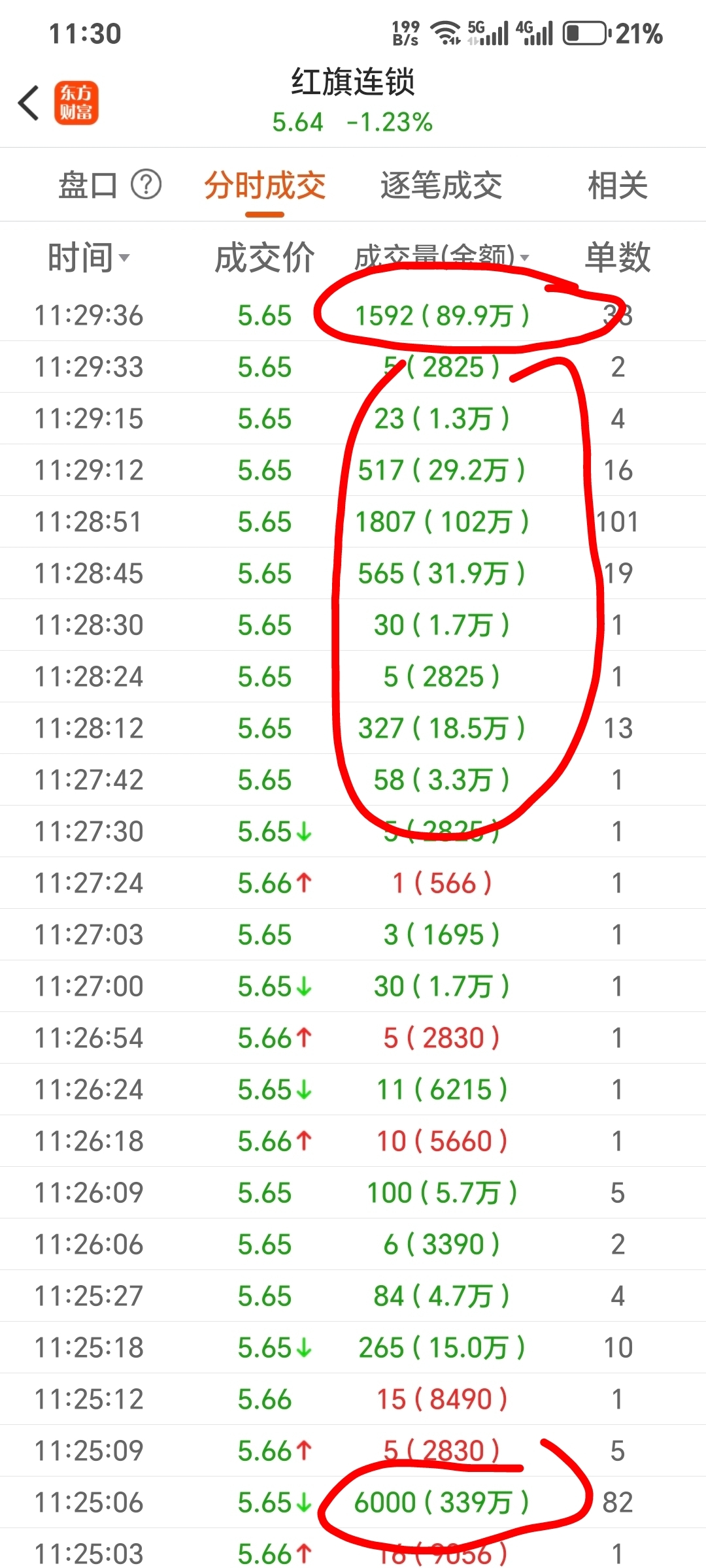Tap the 盘口 help question mark icon
706x1568 pixels.
[x=146, y=185]
